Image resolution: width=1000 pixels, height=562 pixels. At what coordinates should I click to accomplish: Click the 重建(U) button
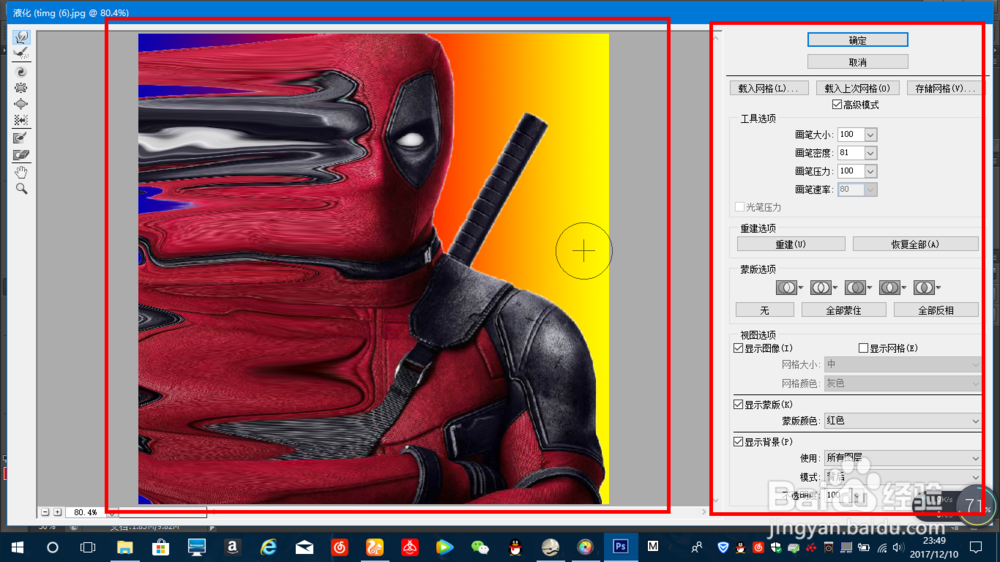pos(791,244)
